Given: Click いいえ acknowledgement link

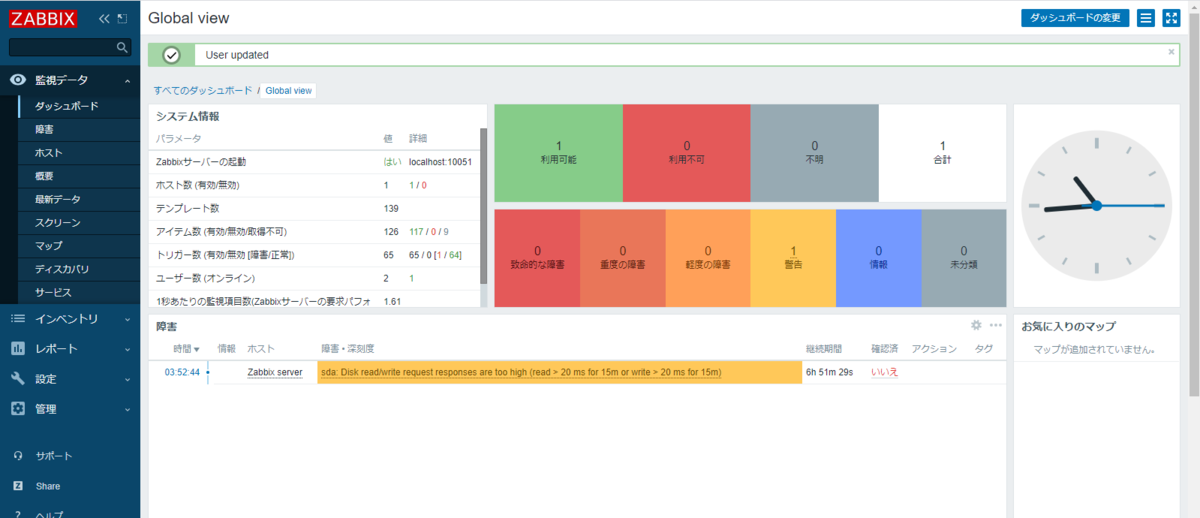Looking at the screenshot, I should [884, 372].
